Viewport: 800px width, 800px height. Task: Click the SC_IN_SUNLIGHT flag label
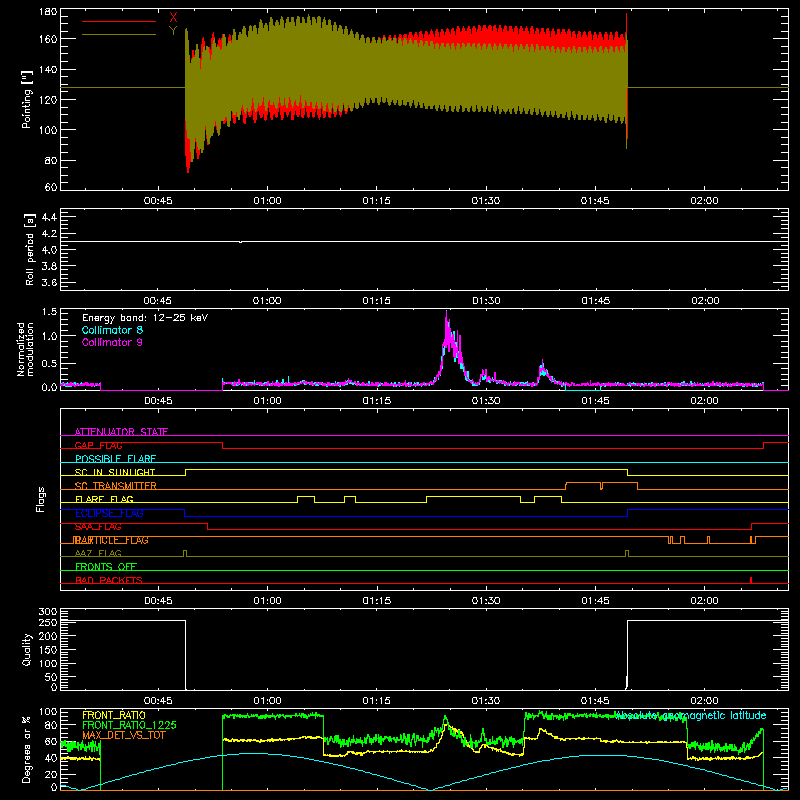pyautogui.click(x=115, y=472)
